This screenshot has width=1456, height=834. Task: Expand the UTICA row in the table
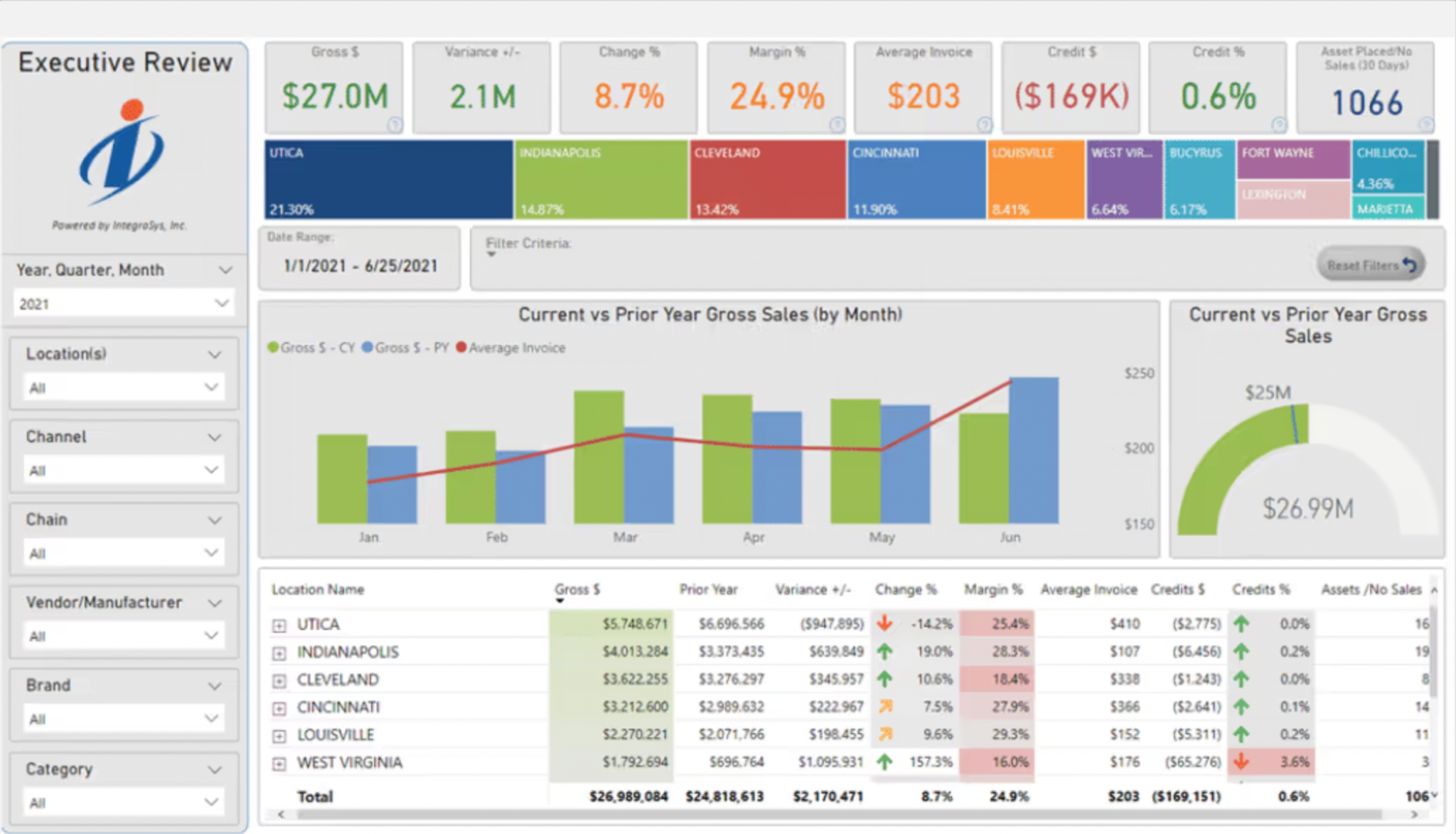279,626
